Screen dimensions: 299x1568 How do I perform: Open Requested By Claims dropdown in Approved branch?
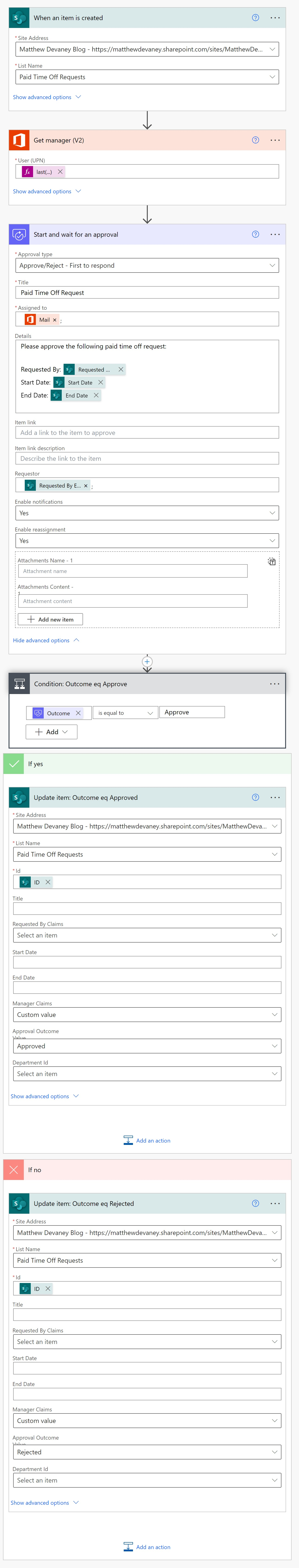pos(147,935)
